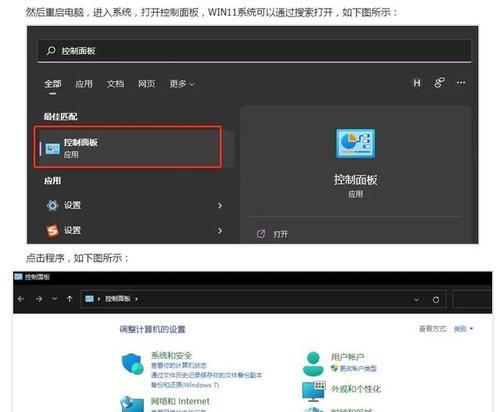
Task: Click the Control Panel search field
Action: click(472, 300)
